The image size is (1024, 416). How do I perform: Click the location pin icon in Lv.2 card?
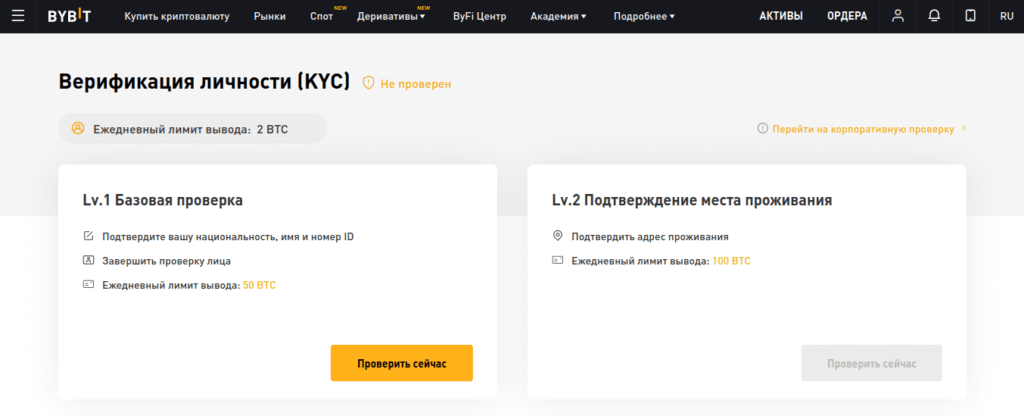[x=558, y=236]
